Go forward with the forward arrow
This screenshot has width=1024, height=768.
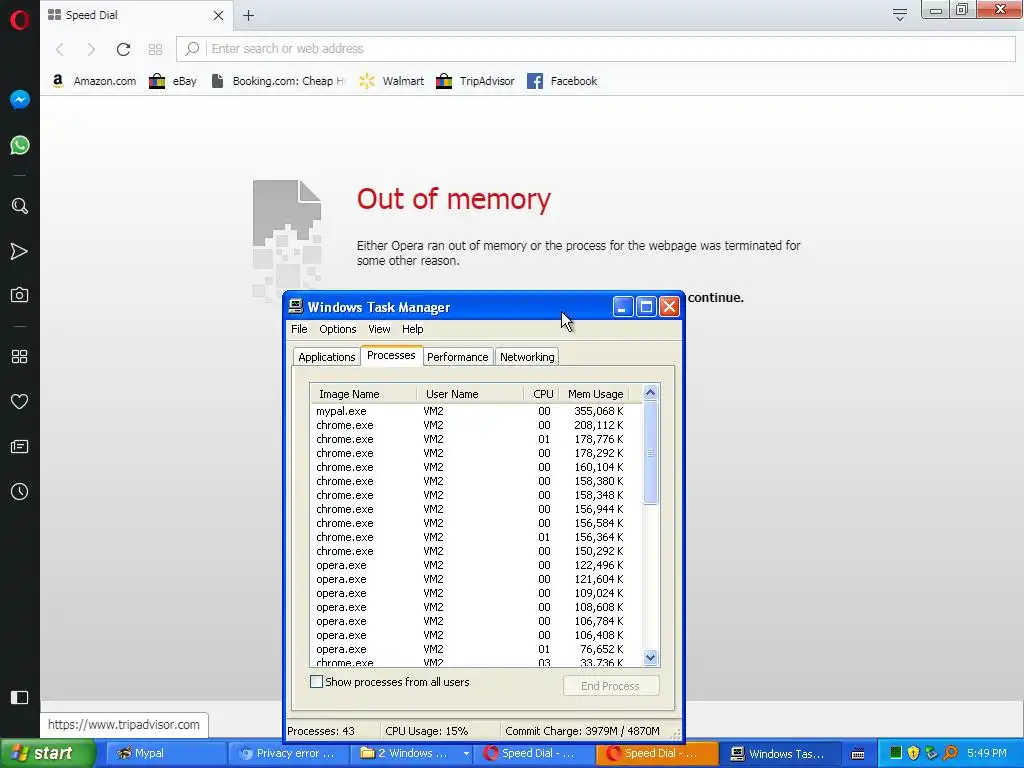tap(91, 49)
